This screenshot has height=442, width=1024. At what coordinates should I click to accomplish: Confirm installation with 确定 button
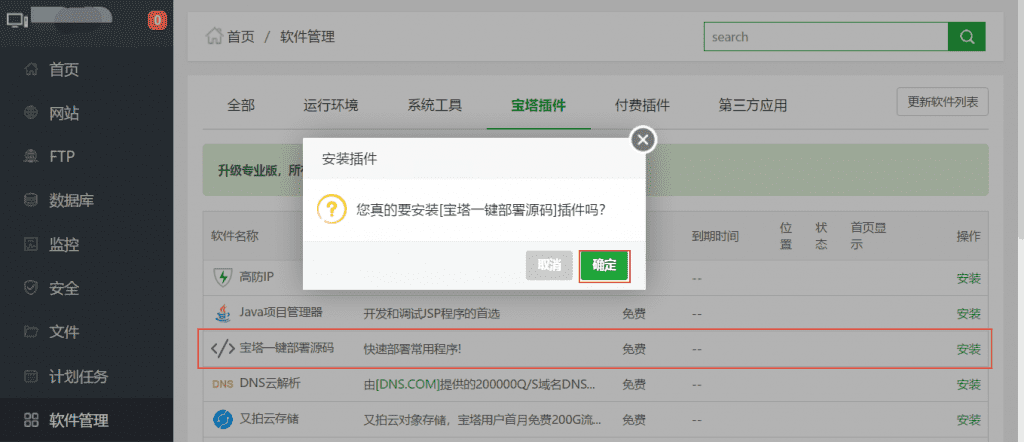point(604,265)
